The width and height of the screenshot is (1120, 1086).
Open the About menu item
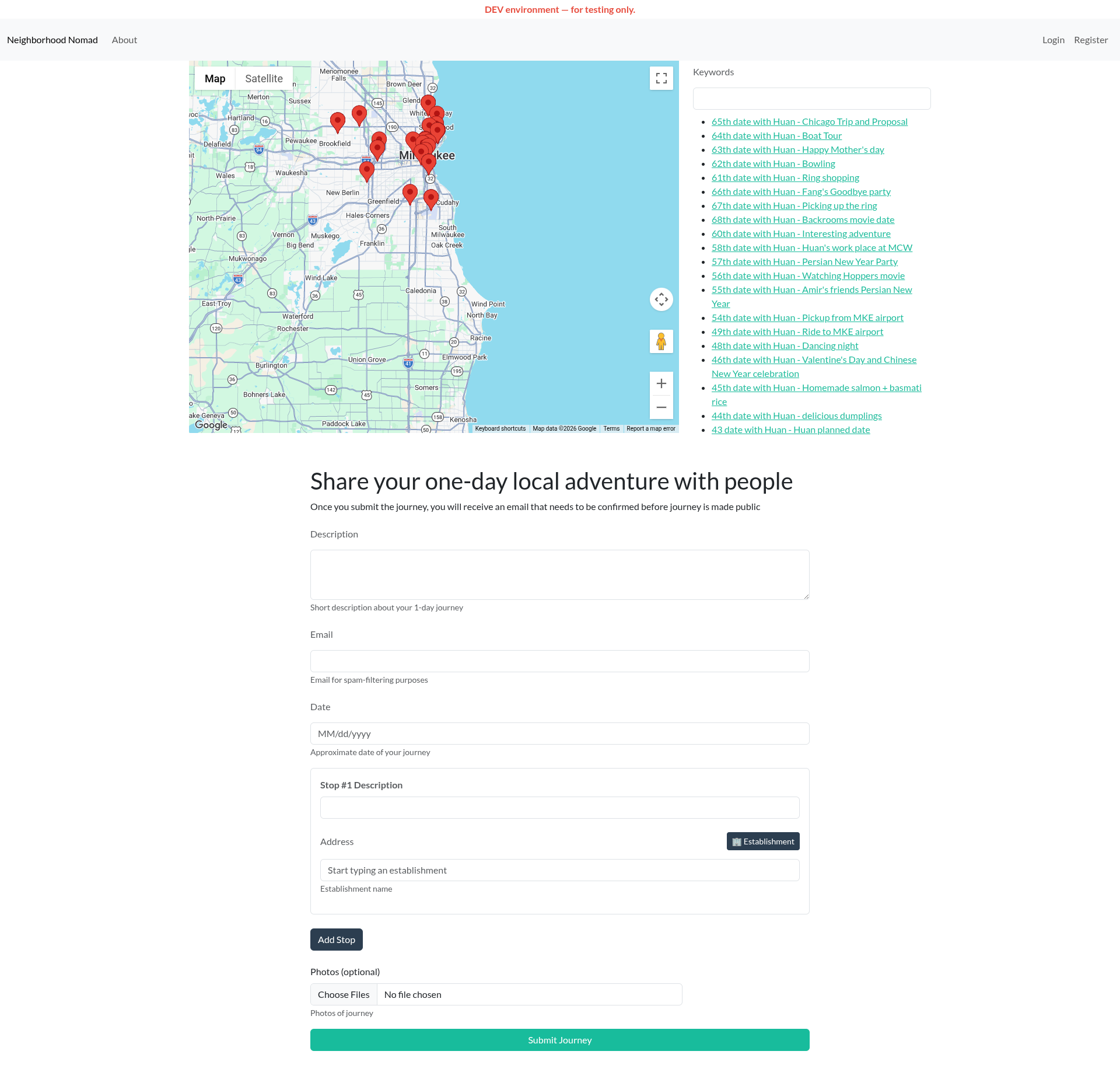(x=124, y=40)
